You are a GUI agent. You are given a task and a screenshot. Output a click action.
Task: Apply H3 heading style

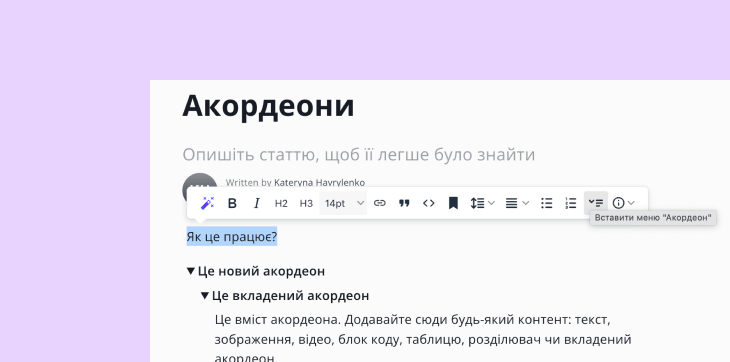306,203
